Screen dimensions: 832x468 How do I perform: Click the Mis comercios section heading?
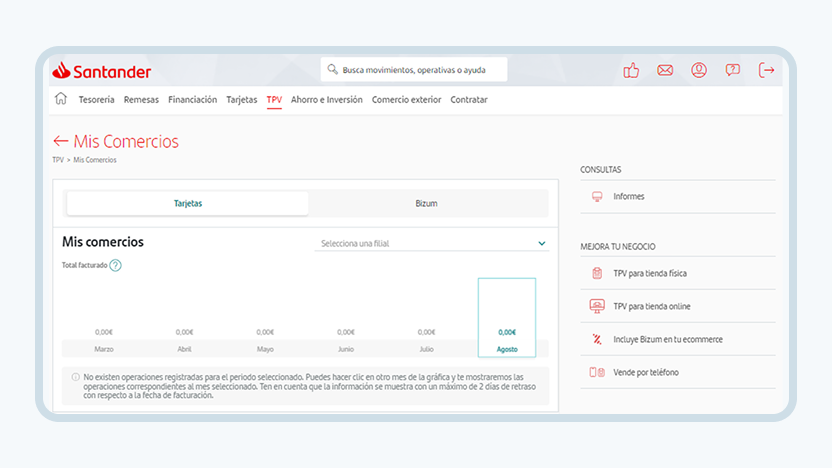coord(103,242)
